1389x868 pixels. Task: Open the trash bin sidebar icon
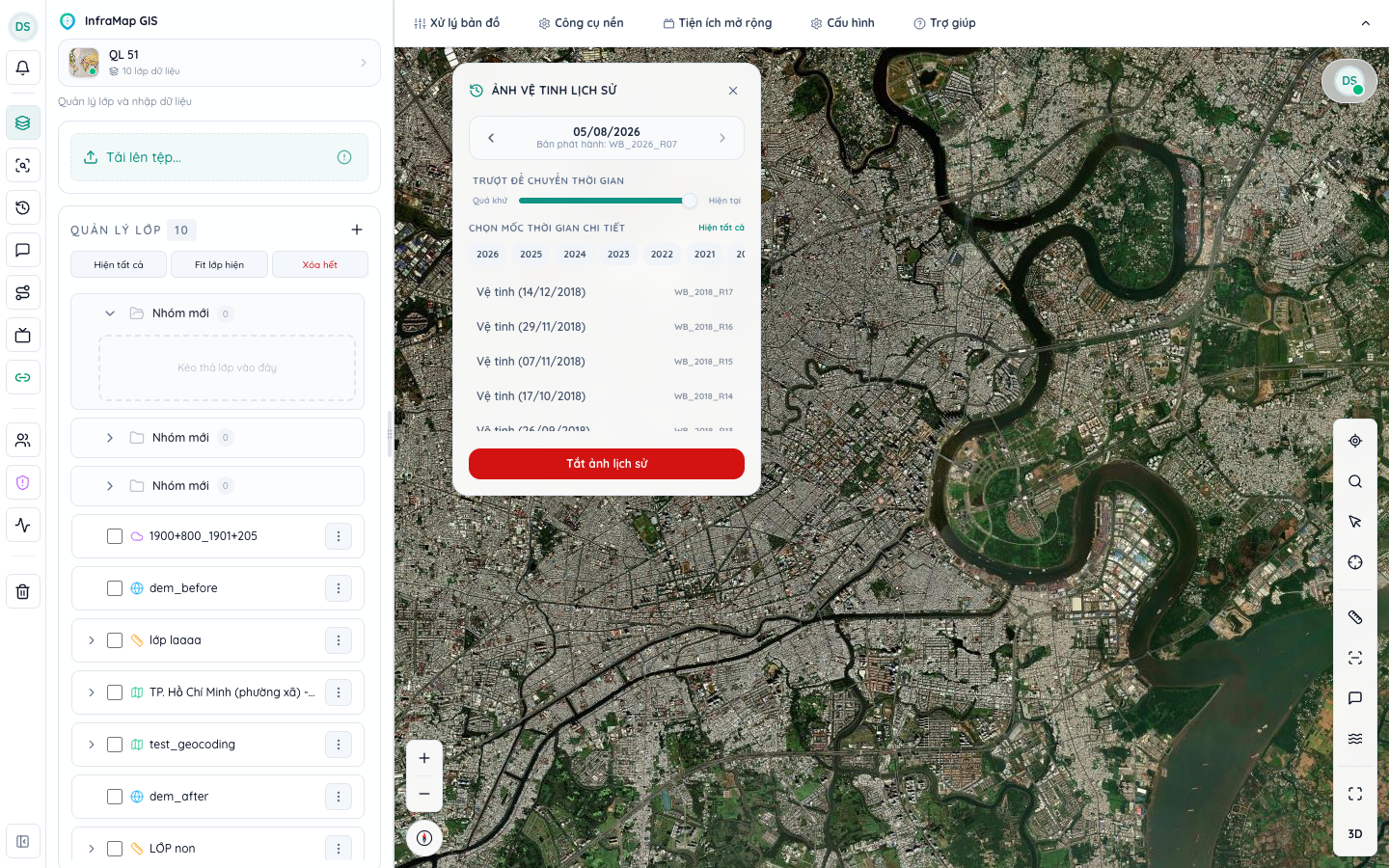tap(23, 591)
